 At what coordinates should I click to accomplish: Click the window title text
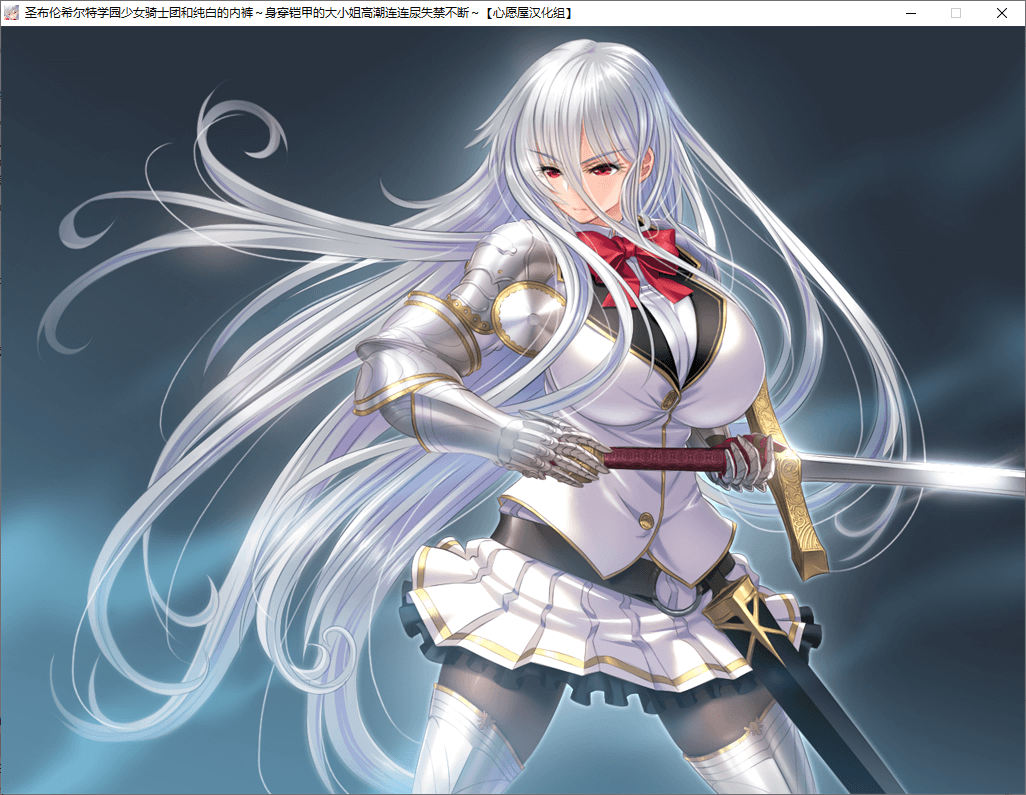300,13
